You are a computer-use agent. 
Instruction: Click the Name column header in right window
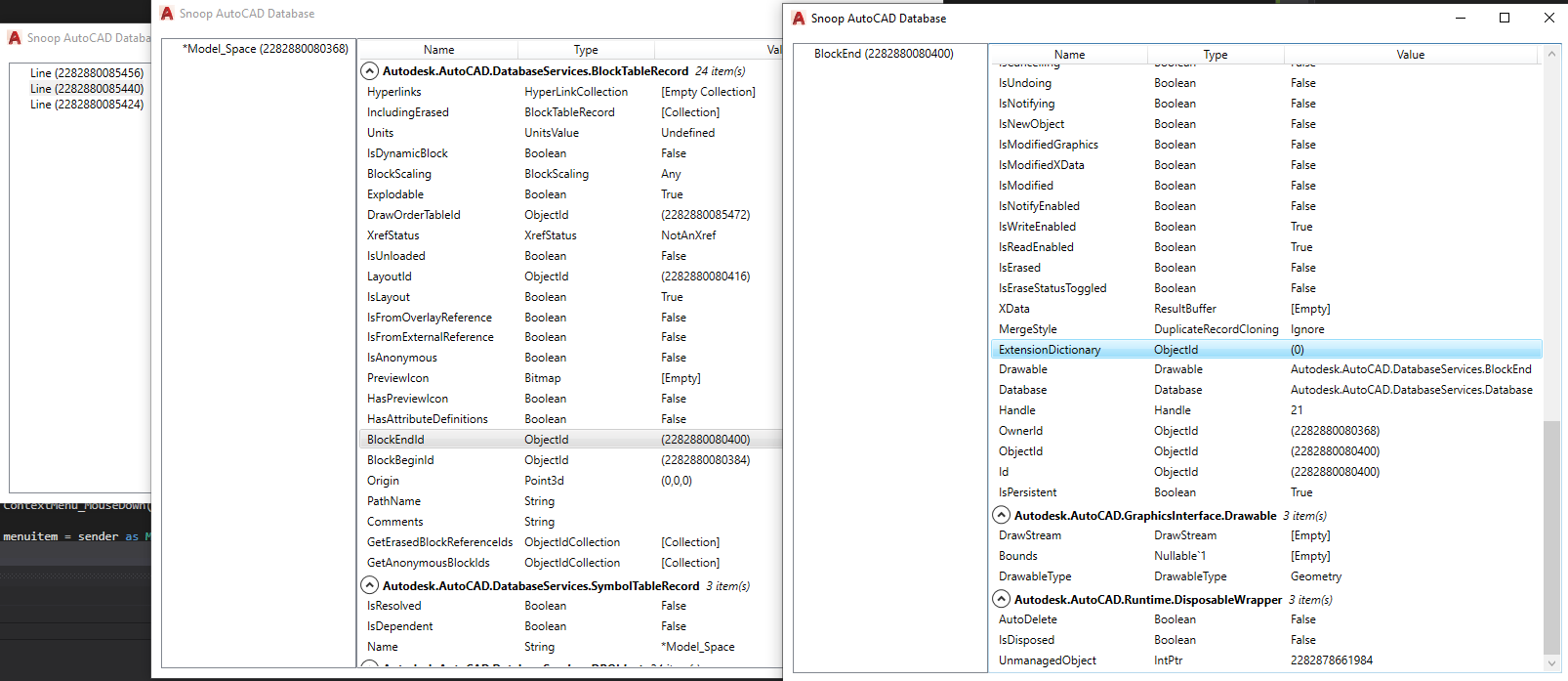coord(1069,55)
